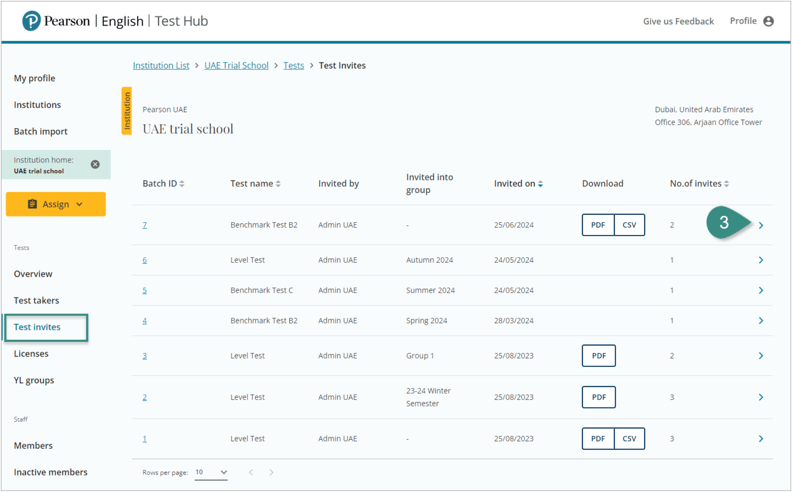
Task: Open Licenses from the sidebar menu
Action: tap(31, 354)
